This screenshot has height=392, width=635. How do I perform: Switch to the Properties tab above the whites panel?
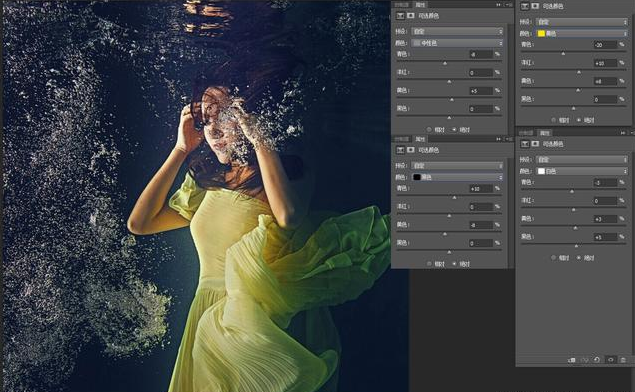click(545, 133)
